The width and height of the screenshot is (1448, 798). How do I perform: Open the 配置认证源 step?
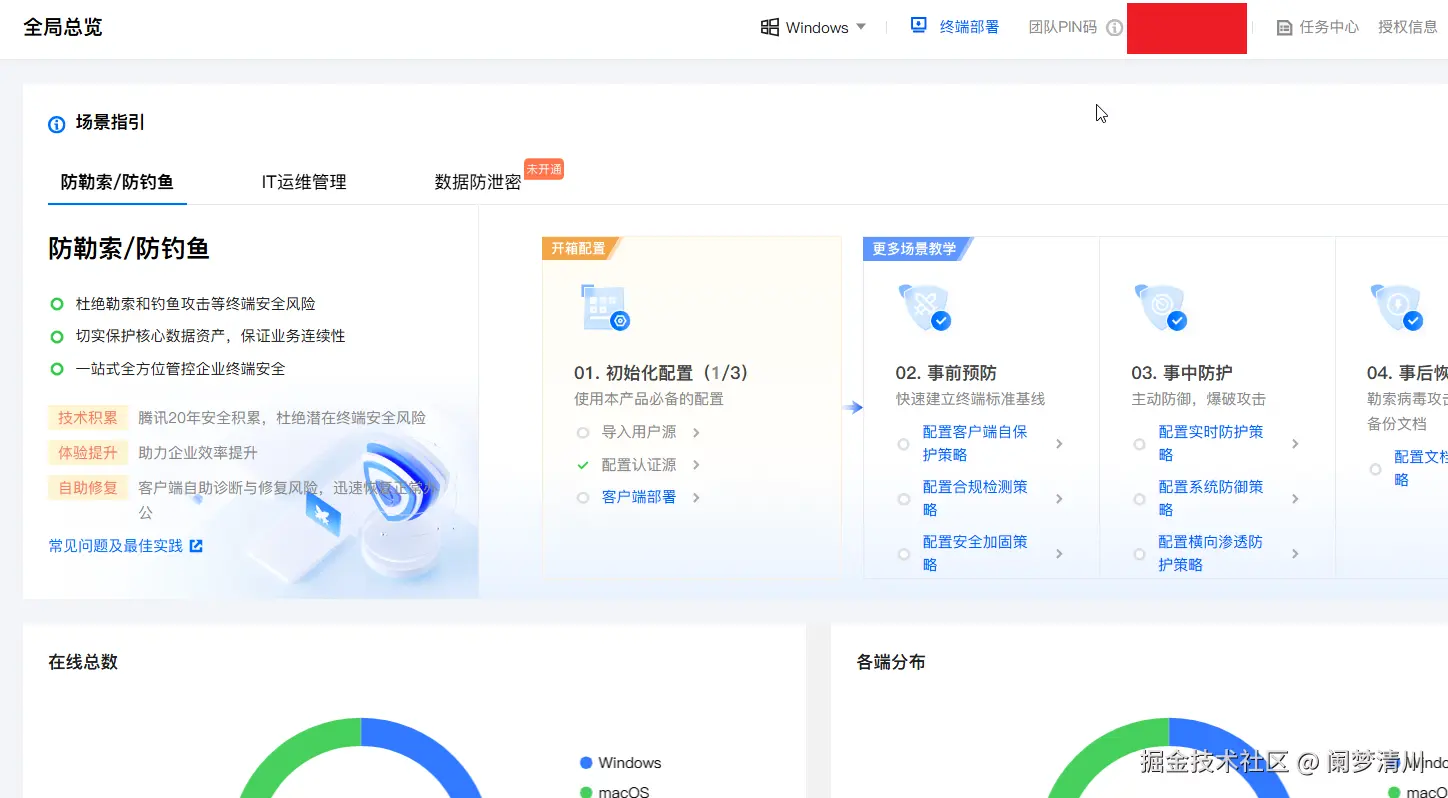pos(639,465)
